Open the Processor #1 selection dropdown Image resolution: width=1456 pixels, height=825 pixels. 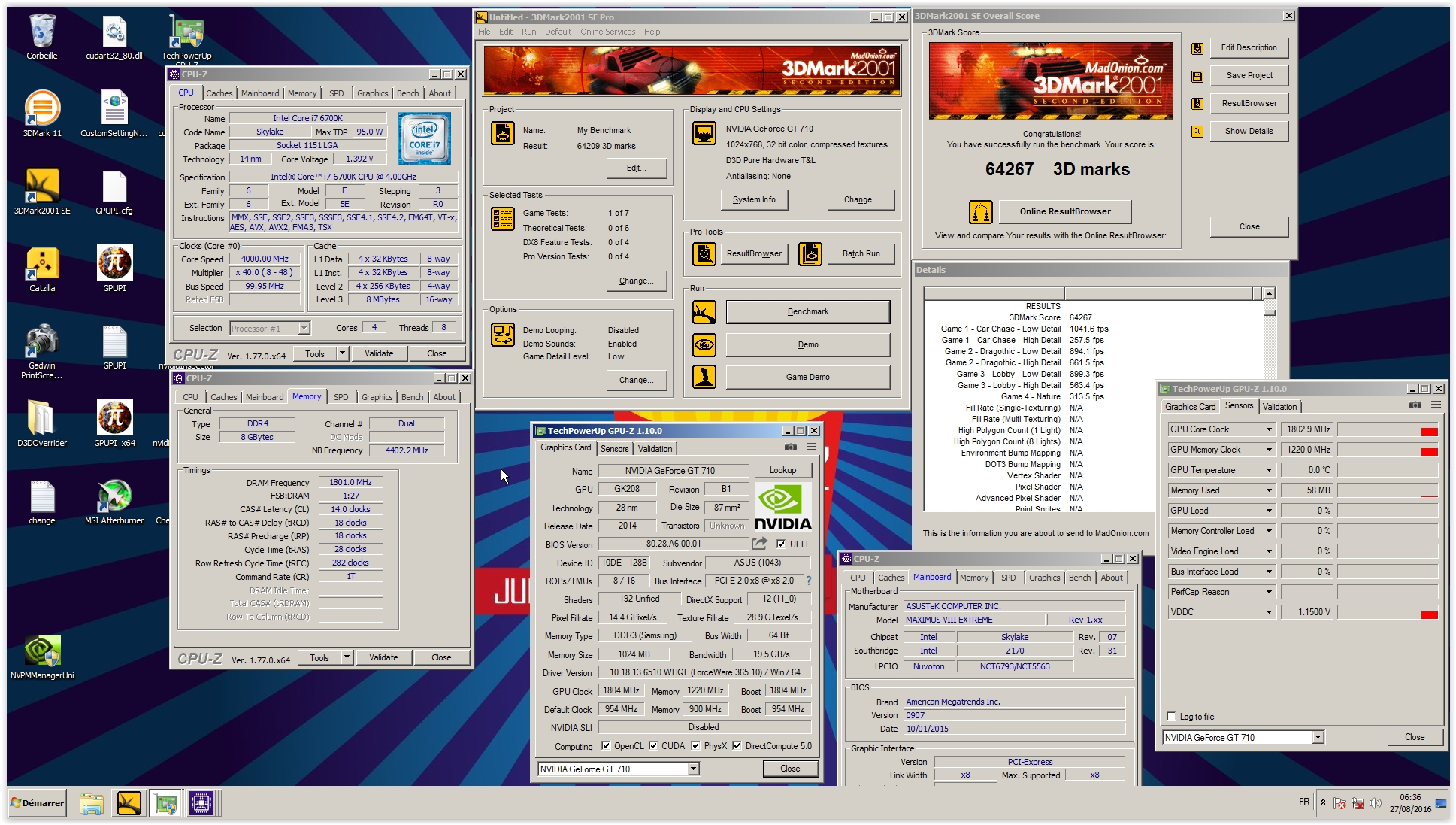pos(304,329)
